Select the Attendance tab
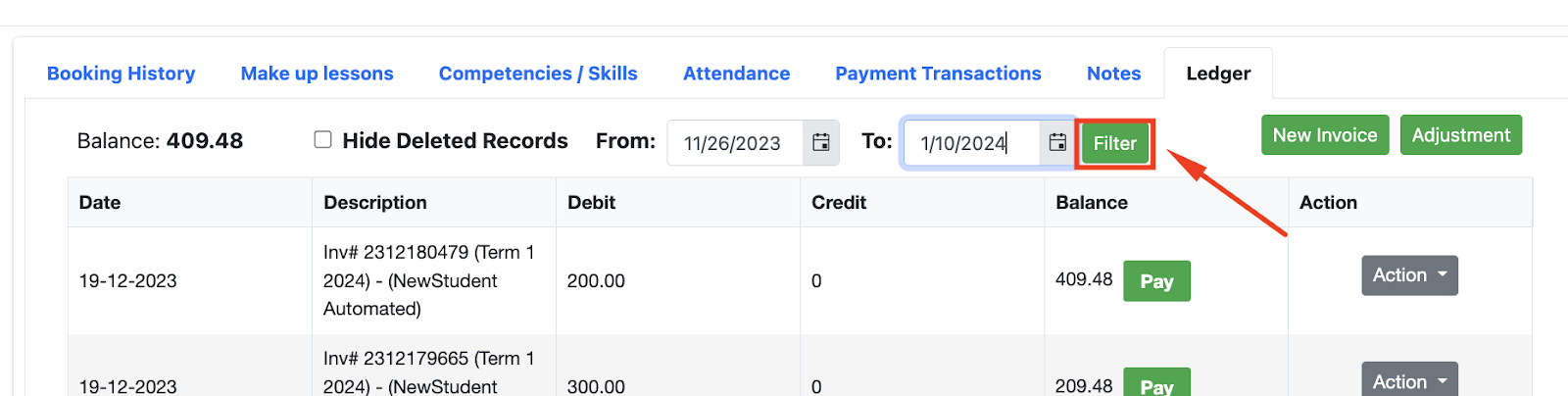 pyautogui.click(x=736, y=74)
